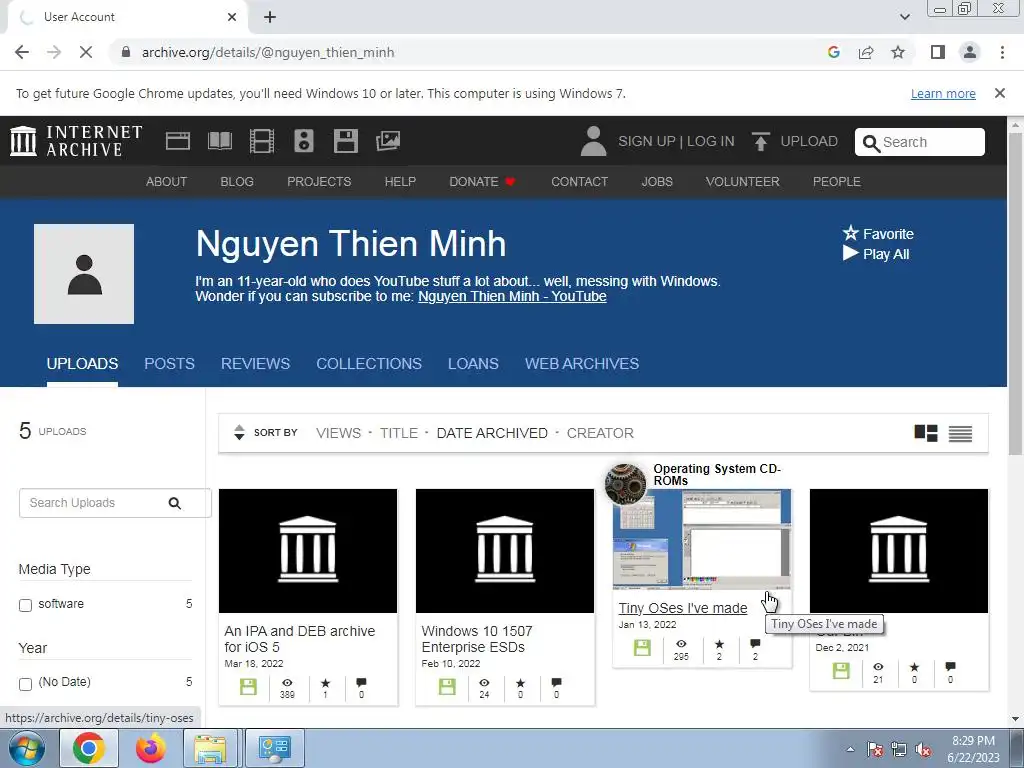Open the Nguyen Thien Minh - YouTube link

tap(512, 296)
